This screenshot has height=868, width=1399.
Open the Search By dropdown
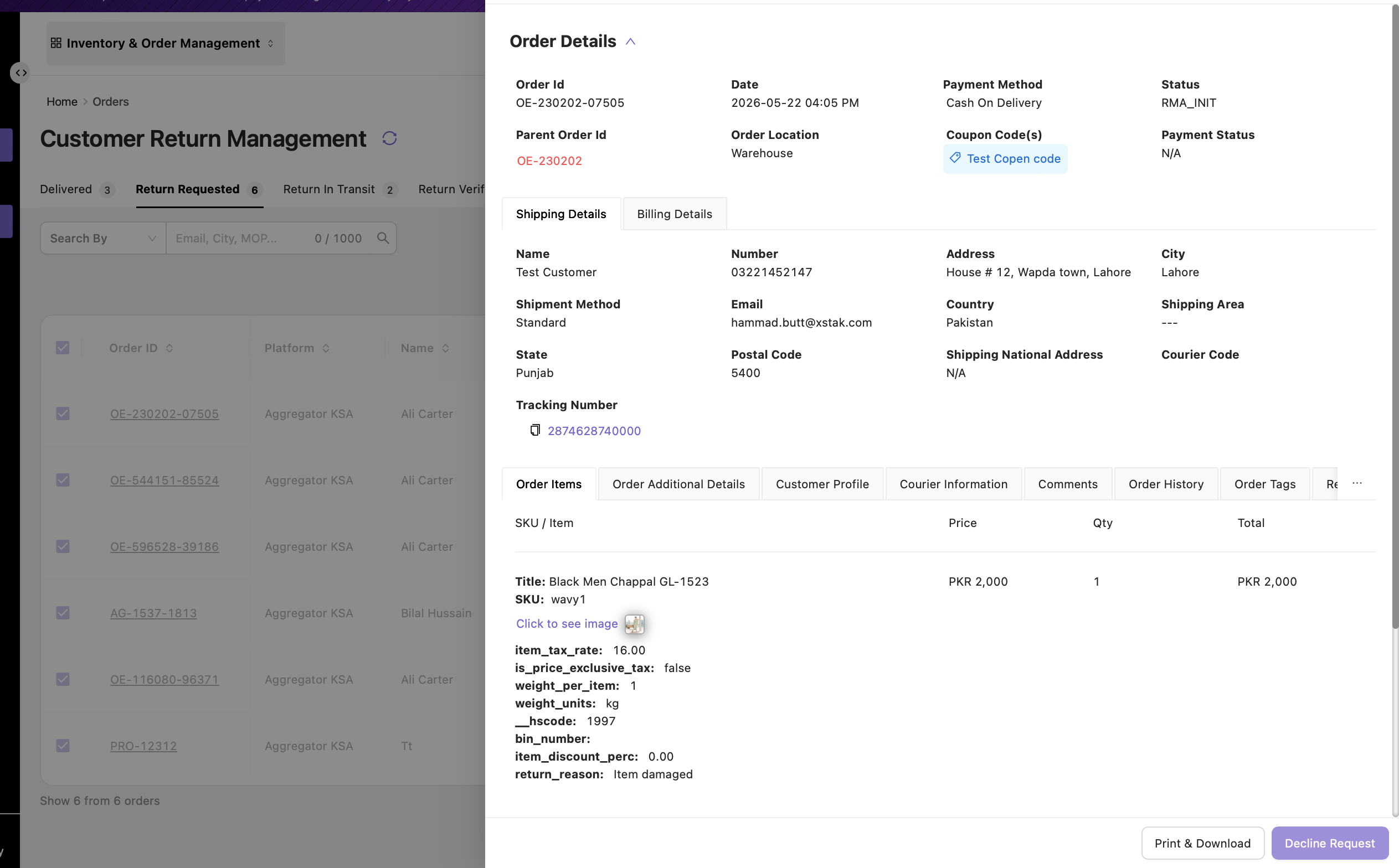click(x=104, y=238)
